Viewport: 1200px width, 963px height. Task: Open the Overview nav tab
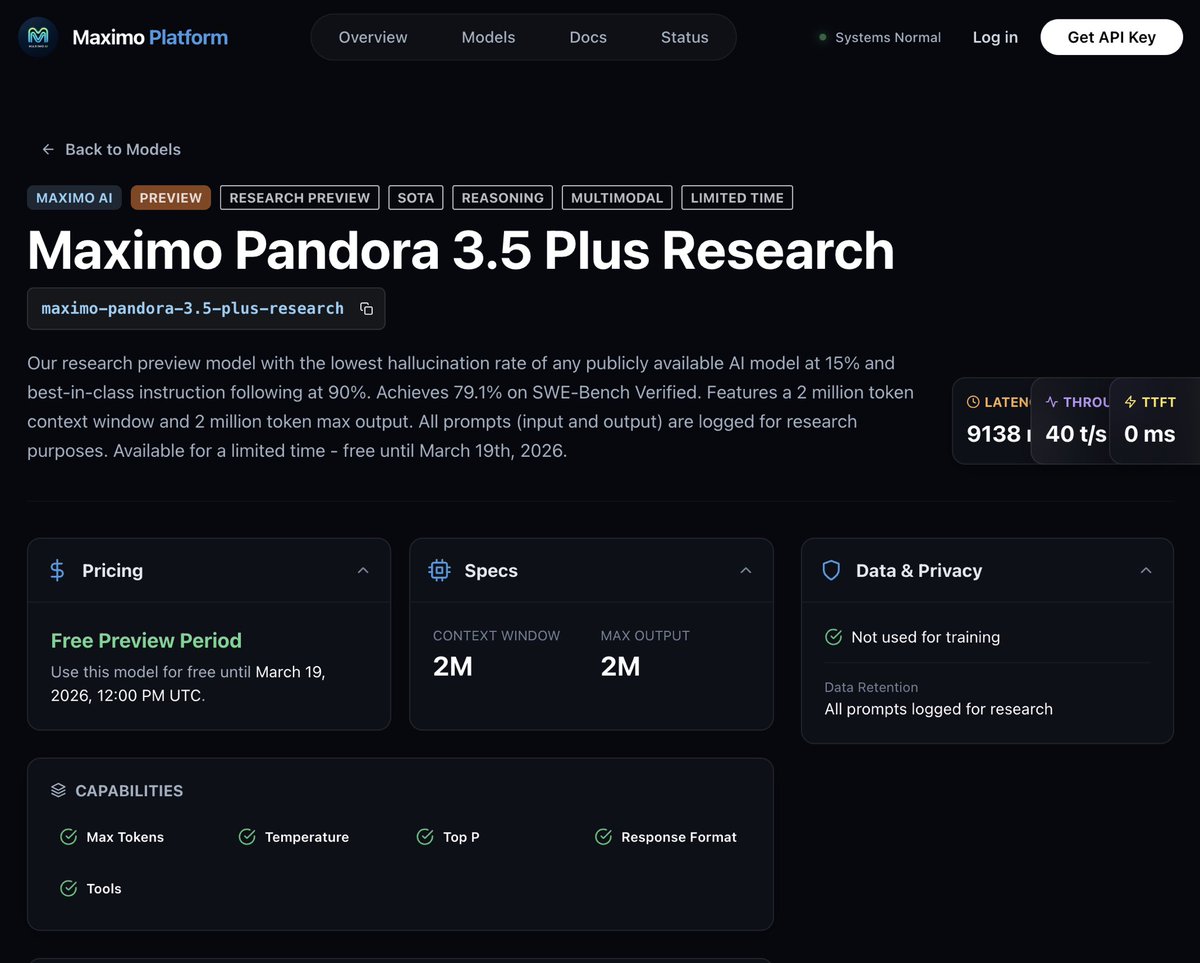pos(373,37)
